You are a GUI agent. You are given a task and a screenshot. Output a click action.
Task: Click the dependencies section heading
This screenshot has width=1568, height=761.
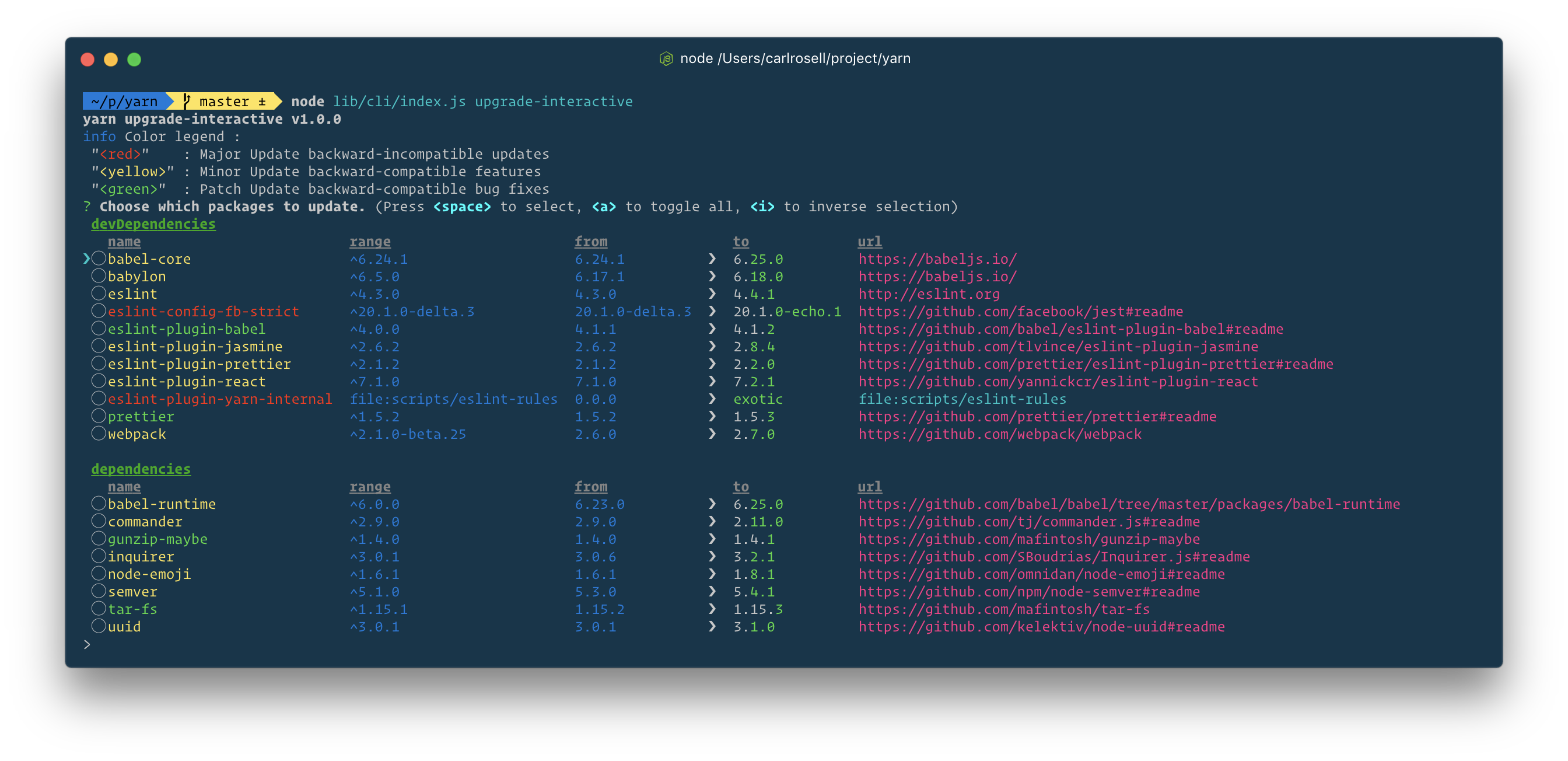[x=141, y=469]
